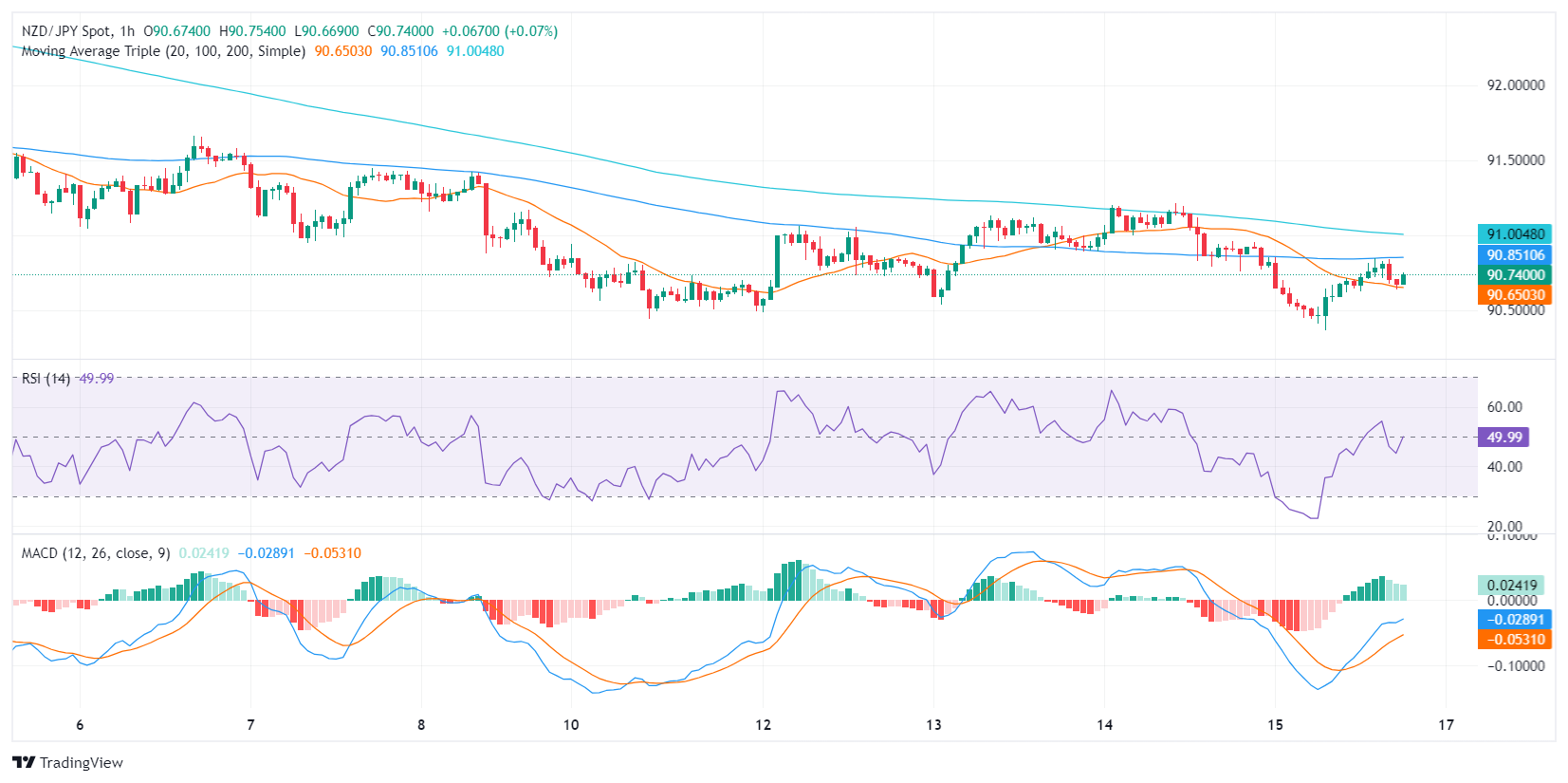Screen dimensions: 1568x783
Task: Click the purple 49.99 RSI axis tag
Action: tap(1503, 438)
